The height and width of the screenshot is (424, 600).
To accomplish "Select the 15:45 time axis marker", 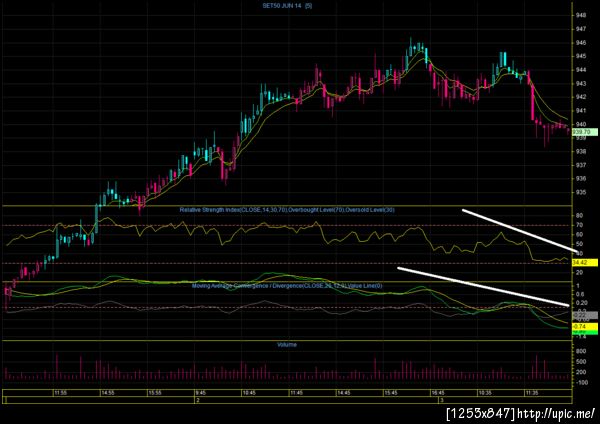I will [x=391, y=393].
